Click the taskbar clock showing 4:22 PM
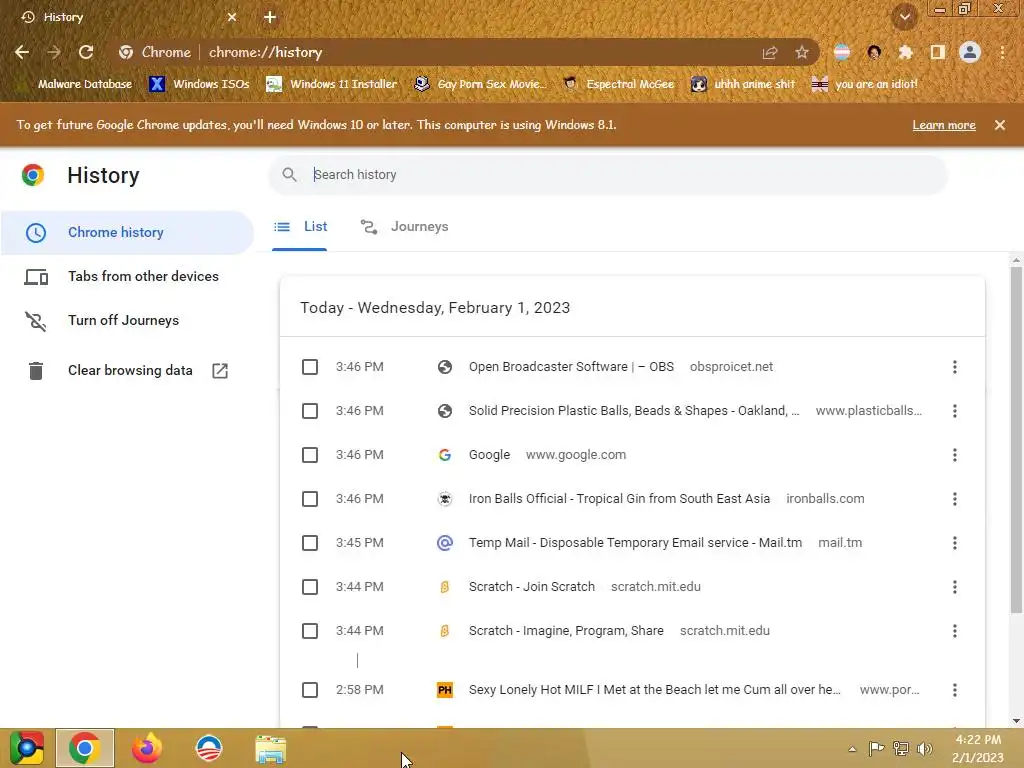This screenshot has height=768, width=1024. coord(978,748)
